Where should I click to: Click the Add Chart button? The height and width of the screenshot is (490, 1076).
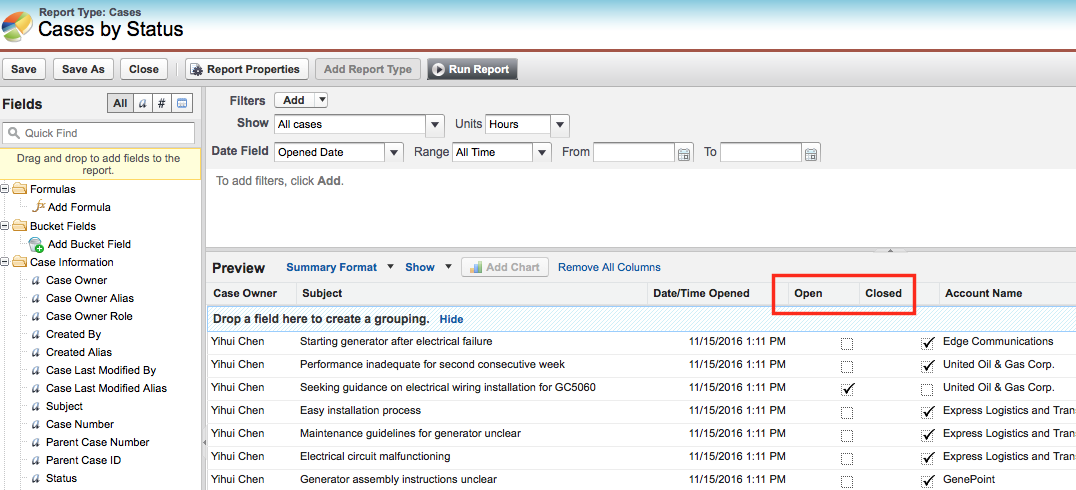tap(505, 267)
